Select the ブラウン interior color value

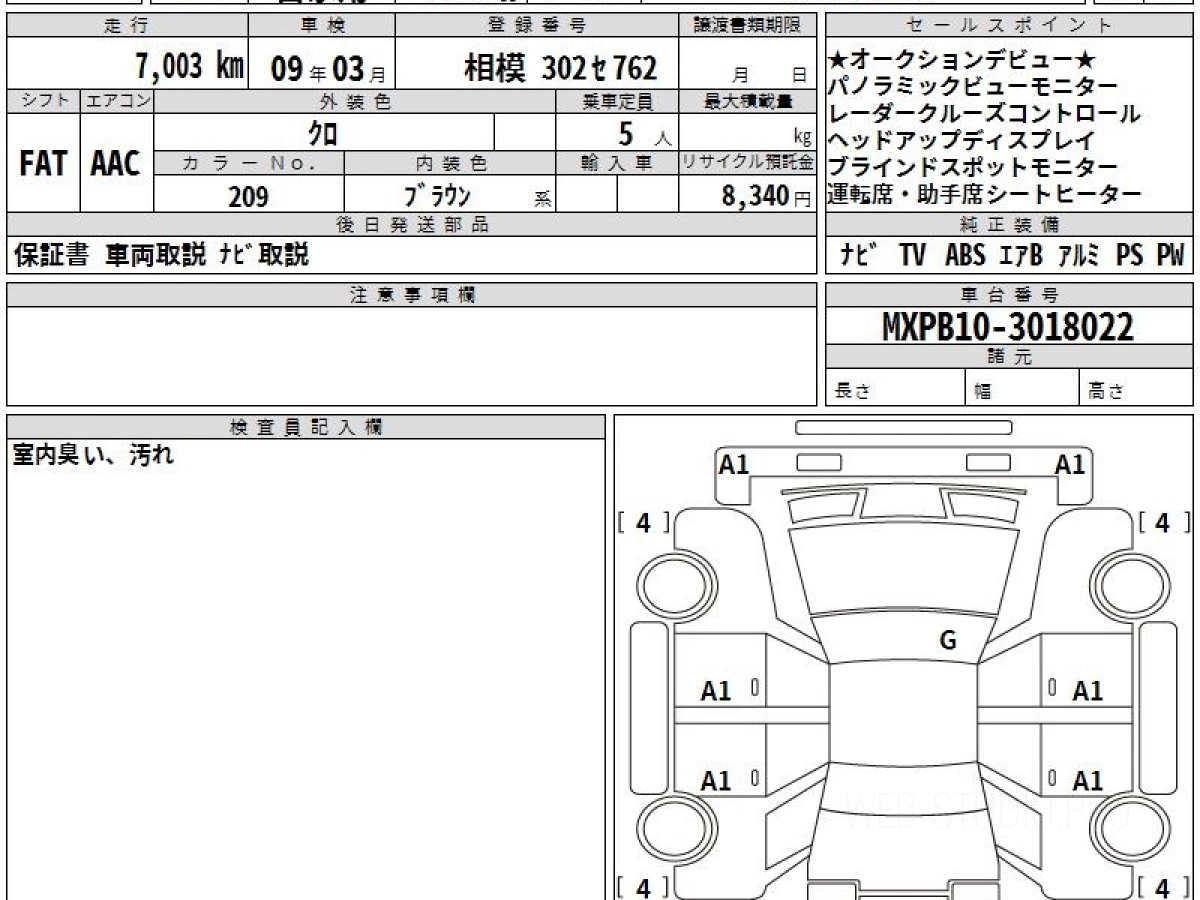tap(436, 195)
